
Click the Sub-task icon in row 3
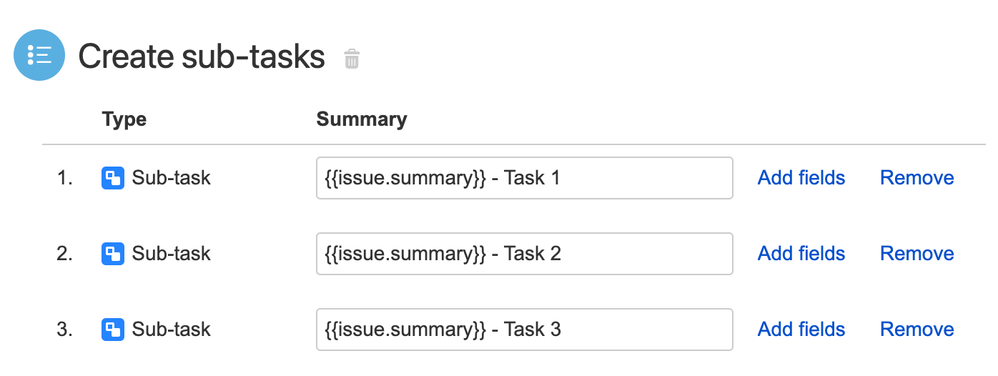pos(113,330)
